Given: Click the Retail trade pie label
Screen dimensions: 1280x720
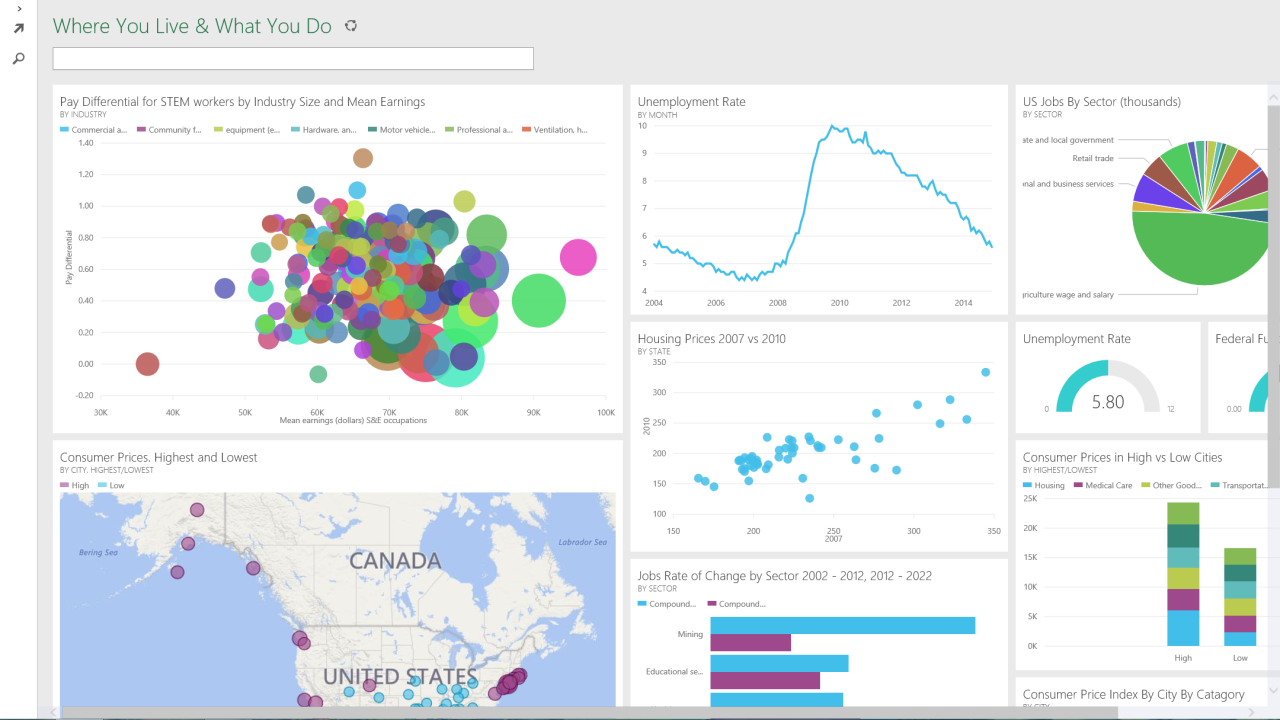Looking at the screenshot, I should click(x=1093, y=158).
